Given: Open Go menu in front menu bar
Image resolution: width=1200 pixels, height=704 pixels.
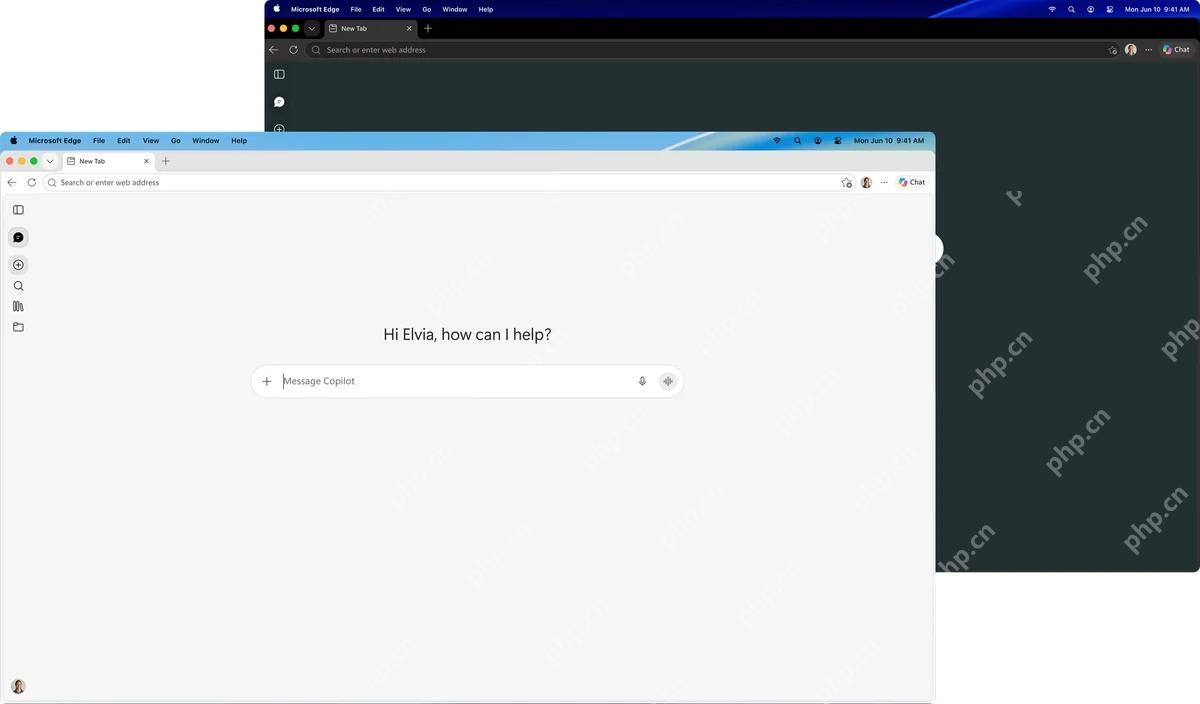Looking at the screenshot, I should 176,141.
